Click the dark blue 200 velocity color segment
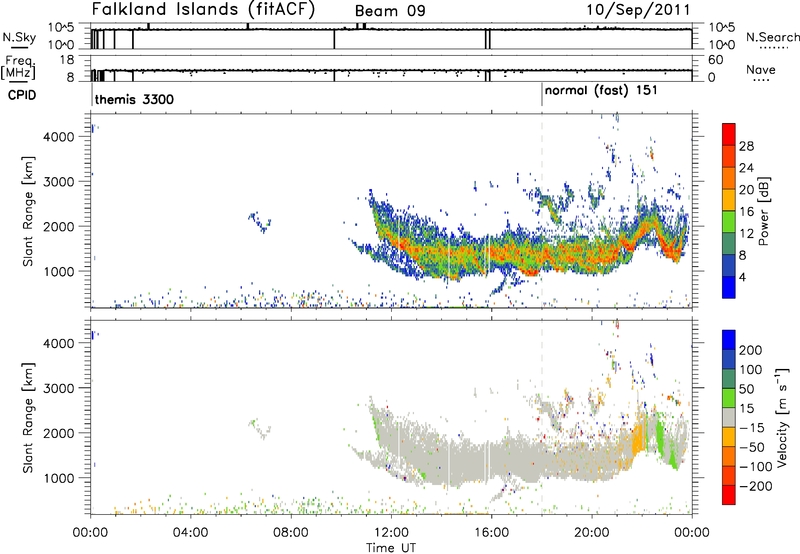 pyautogui.click(x=729, y=340)
